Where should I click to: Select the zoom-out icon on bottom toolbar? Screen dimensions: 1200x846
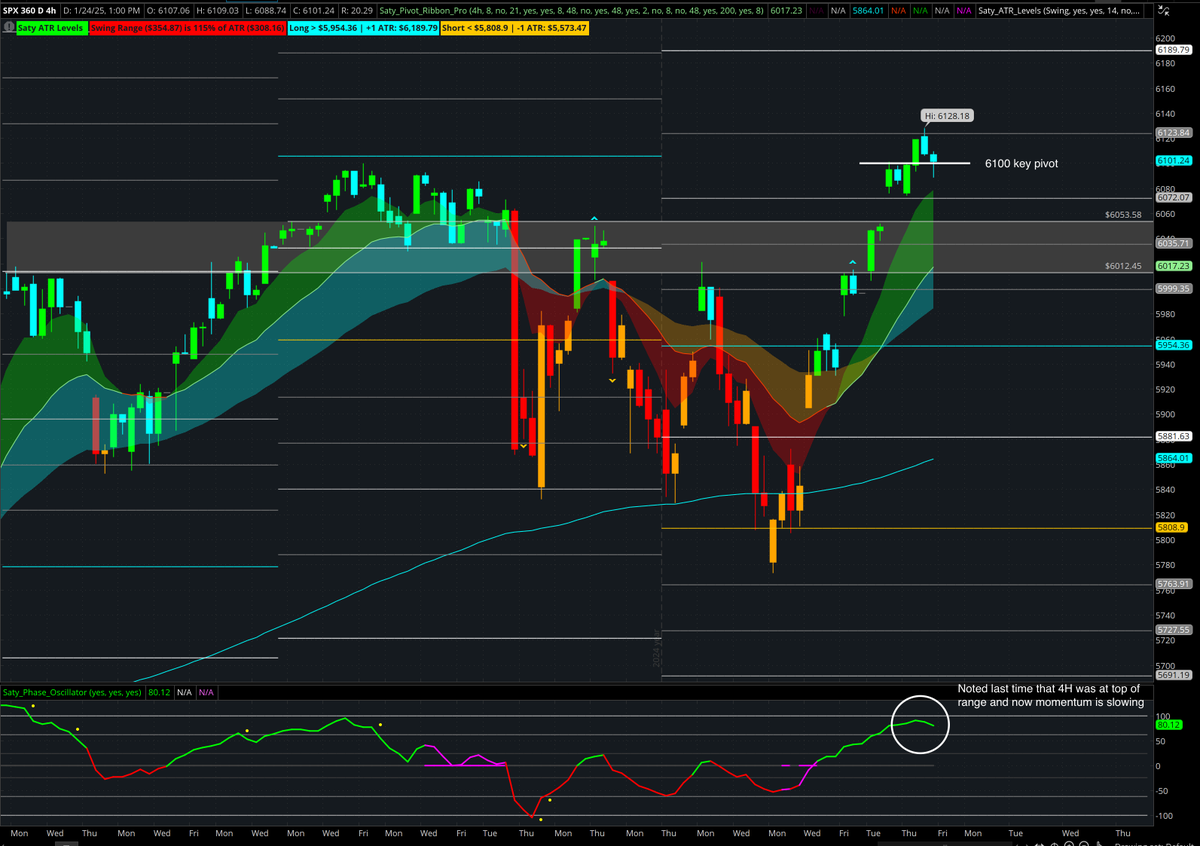[1084, 844]
